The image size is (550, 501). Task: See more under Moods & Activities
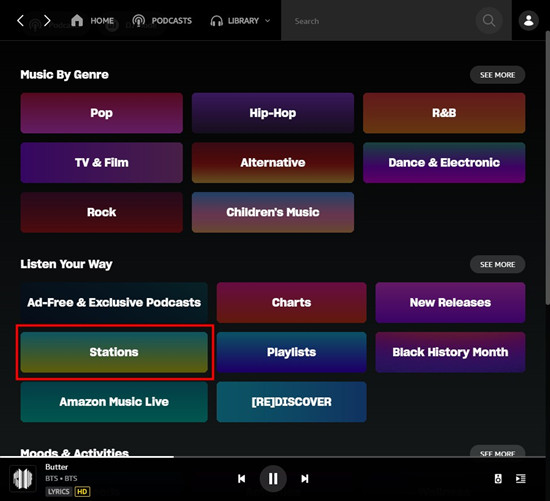click(x=497, y=452)
